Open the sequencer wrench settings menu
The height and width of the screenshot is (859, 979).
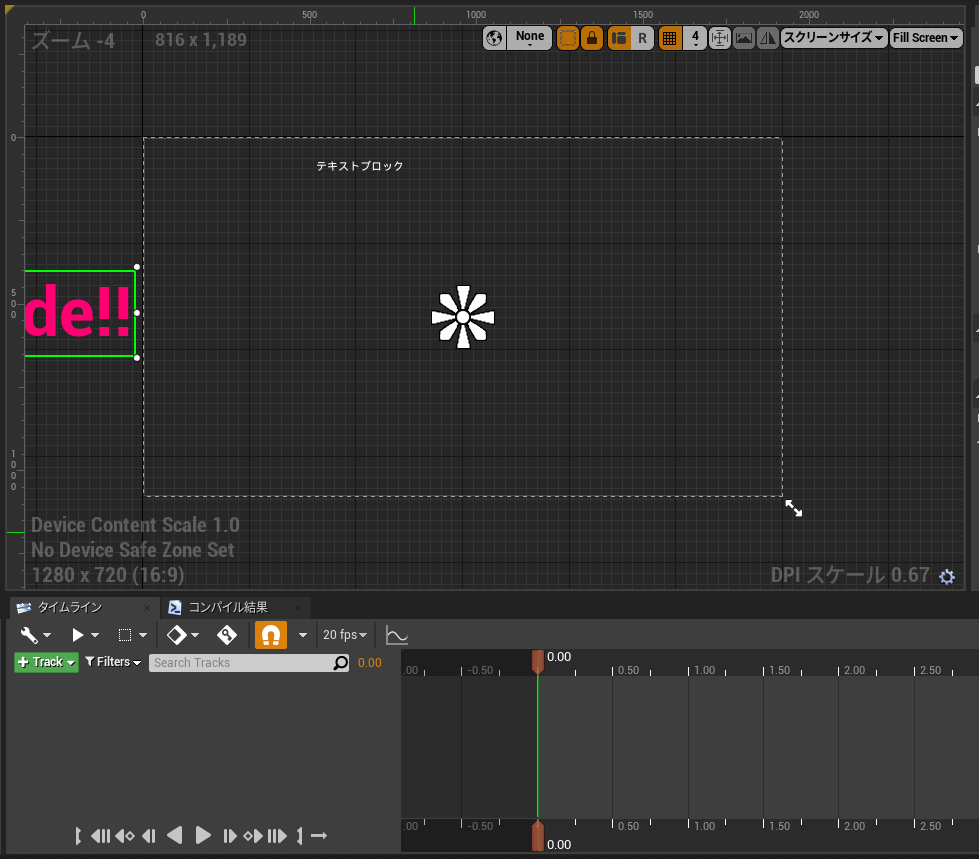(x=36, y=635)
